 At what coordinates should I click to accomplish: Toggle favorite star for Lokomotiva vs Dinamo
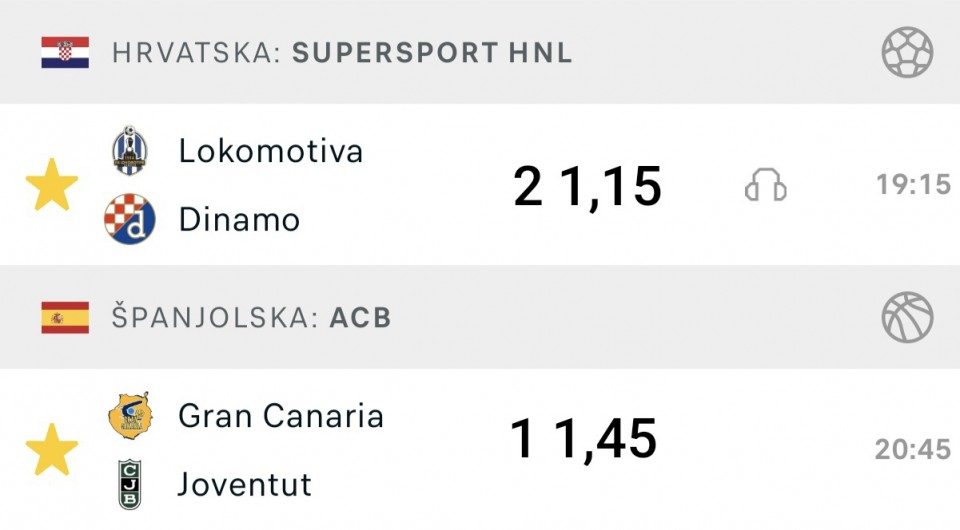coord(52,185)
